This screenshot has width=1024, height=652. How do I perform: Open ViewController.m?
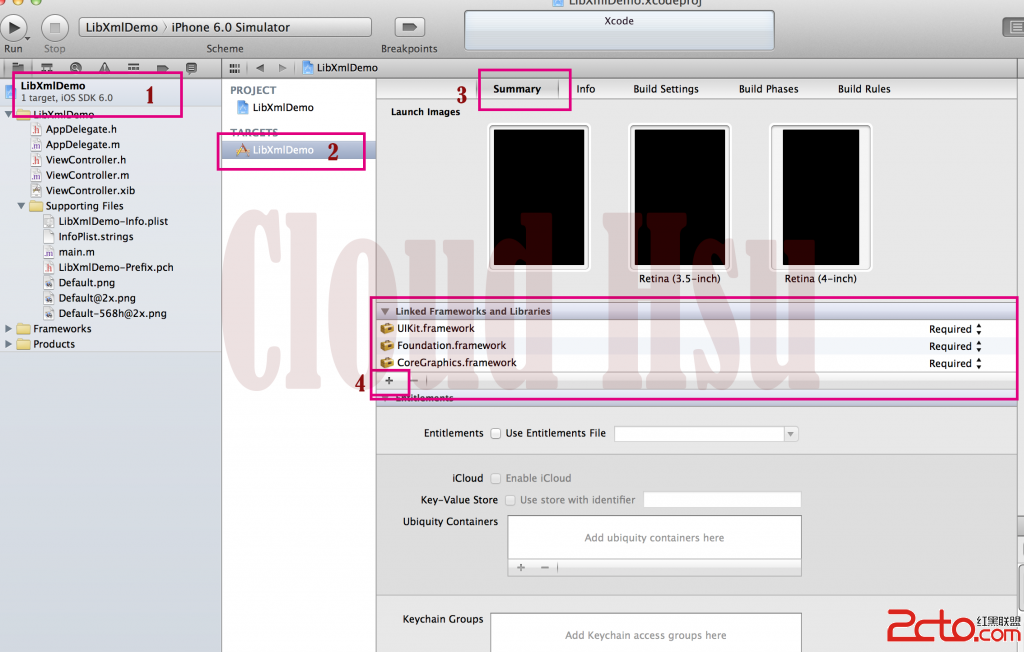(x=87, y=175)
